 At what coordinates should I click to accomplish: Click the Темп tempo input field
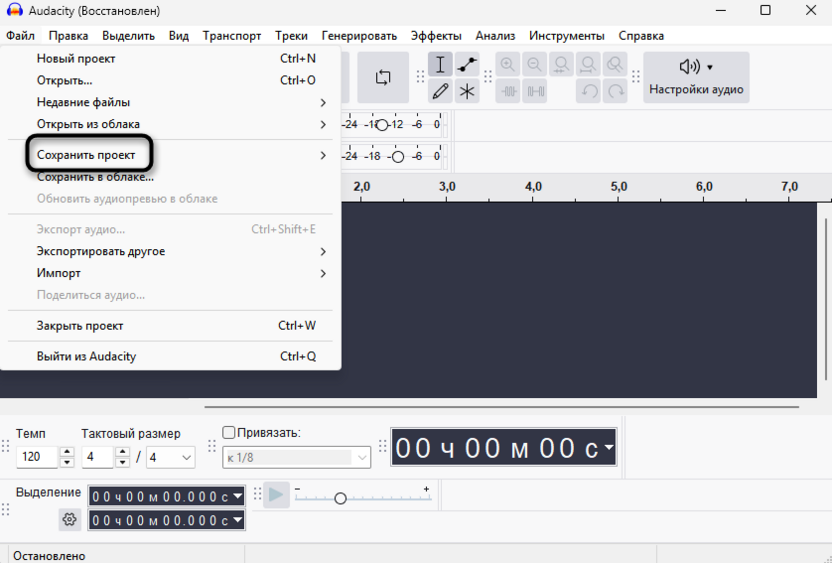[36, 457]
